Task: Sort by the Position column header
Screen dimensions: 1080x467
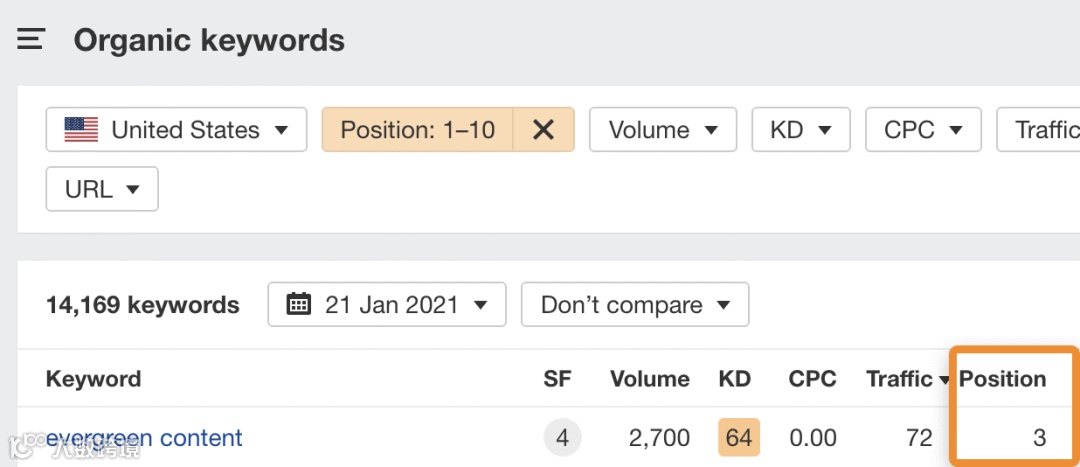Action: pos(1002,379)
